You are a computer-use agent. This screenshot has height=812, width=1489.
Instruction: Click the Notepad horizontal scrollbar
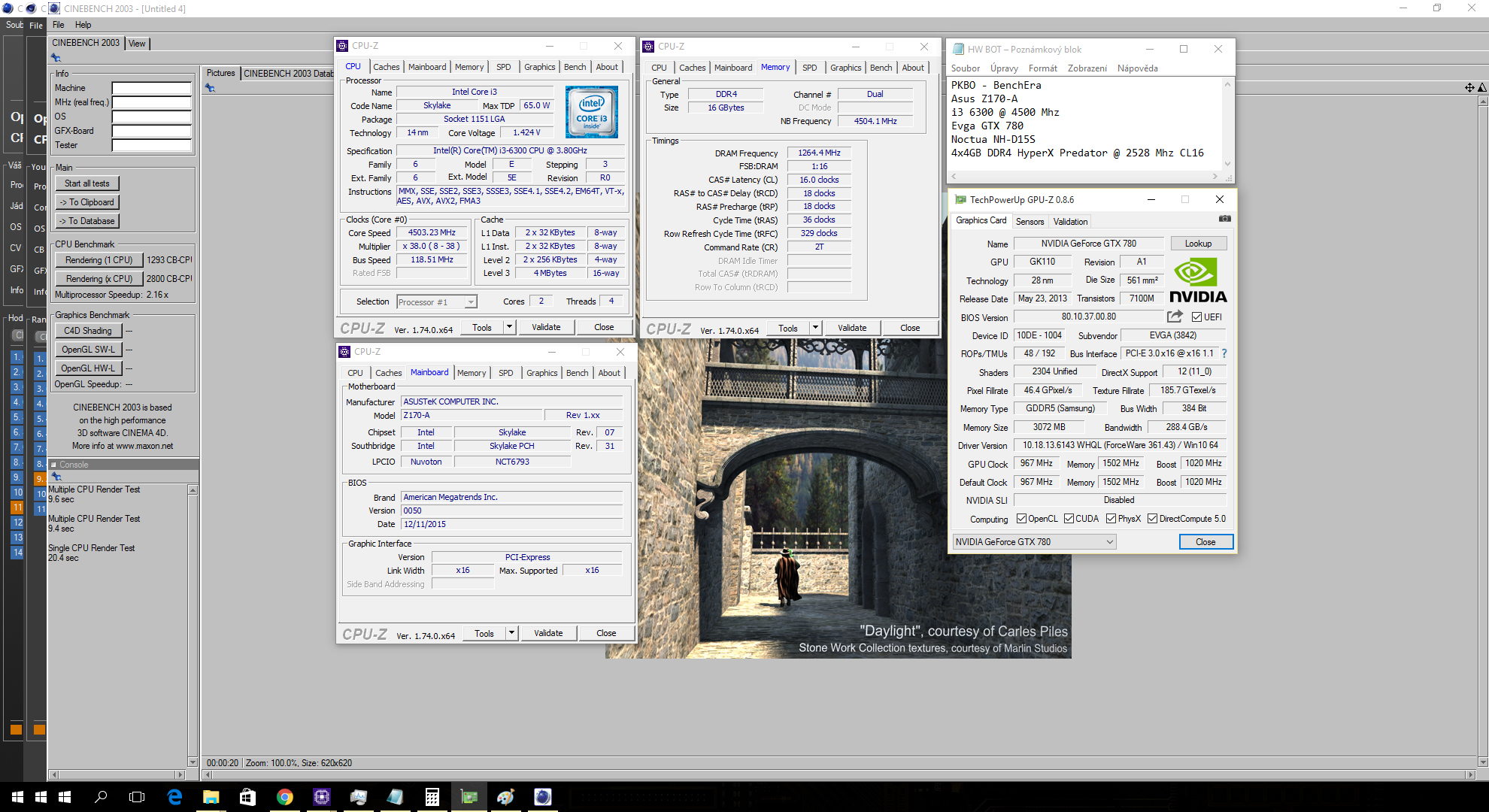[1084, 176]
